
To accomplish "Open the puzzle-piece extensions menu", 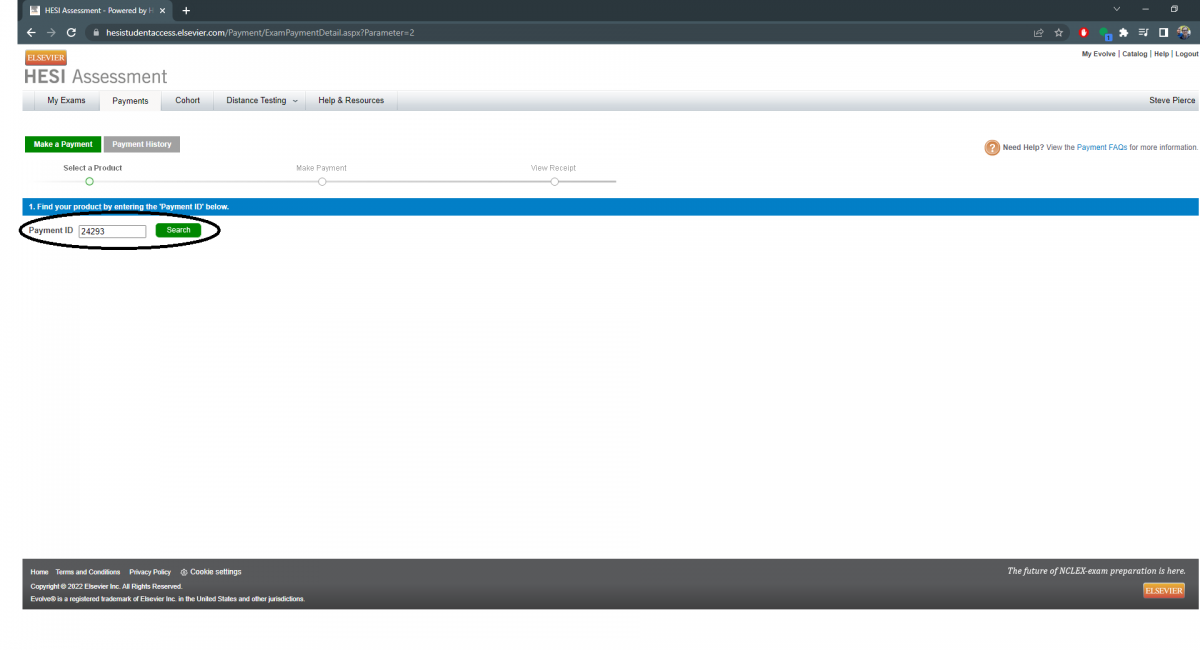I will pyautogui.click(x=1124, y=32).
